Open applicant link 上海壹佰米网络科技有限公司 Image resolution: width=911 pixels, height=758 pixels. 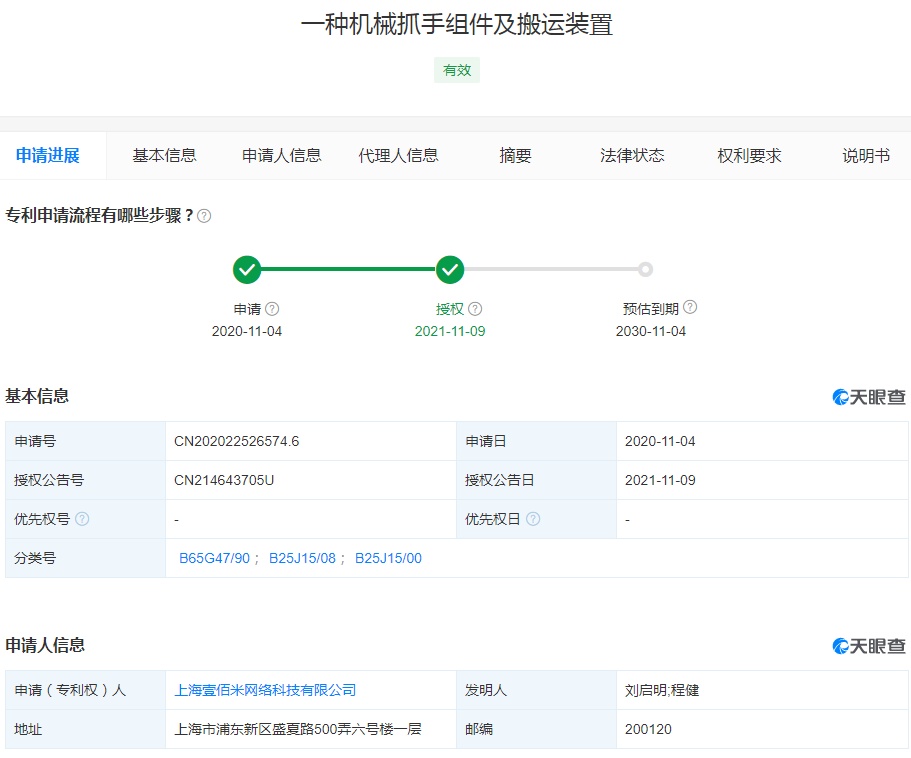[265, 690]
